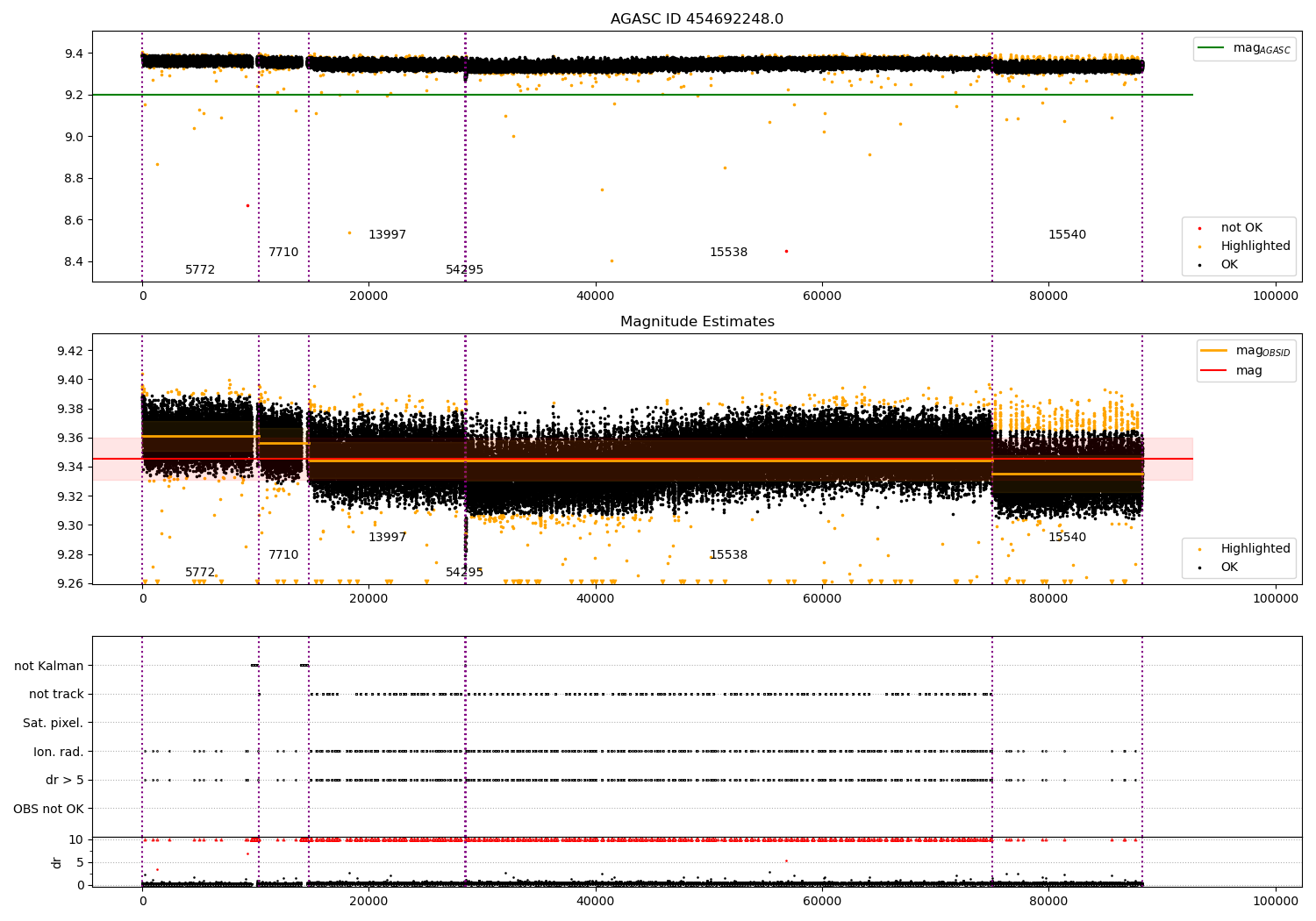This screenshot has height=921, width=1316.
Task: Click the 5 tick on the dr axis
Action: [x=80, y=863]
